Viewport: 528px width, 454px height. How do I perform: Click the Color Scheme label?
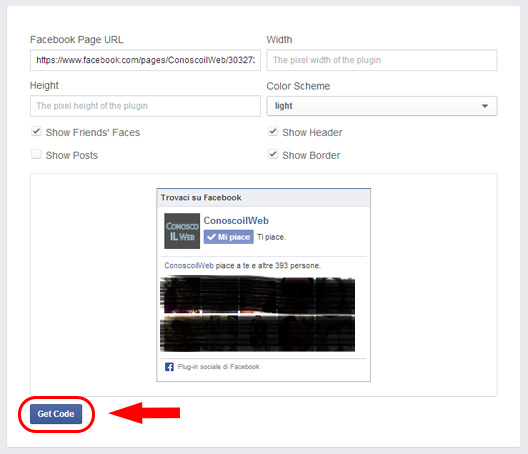298,86
